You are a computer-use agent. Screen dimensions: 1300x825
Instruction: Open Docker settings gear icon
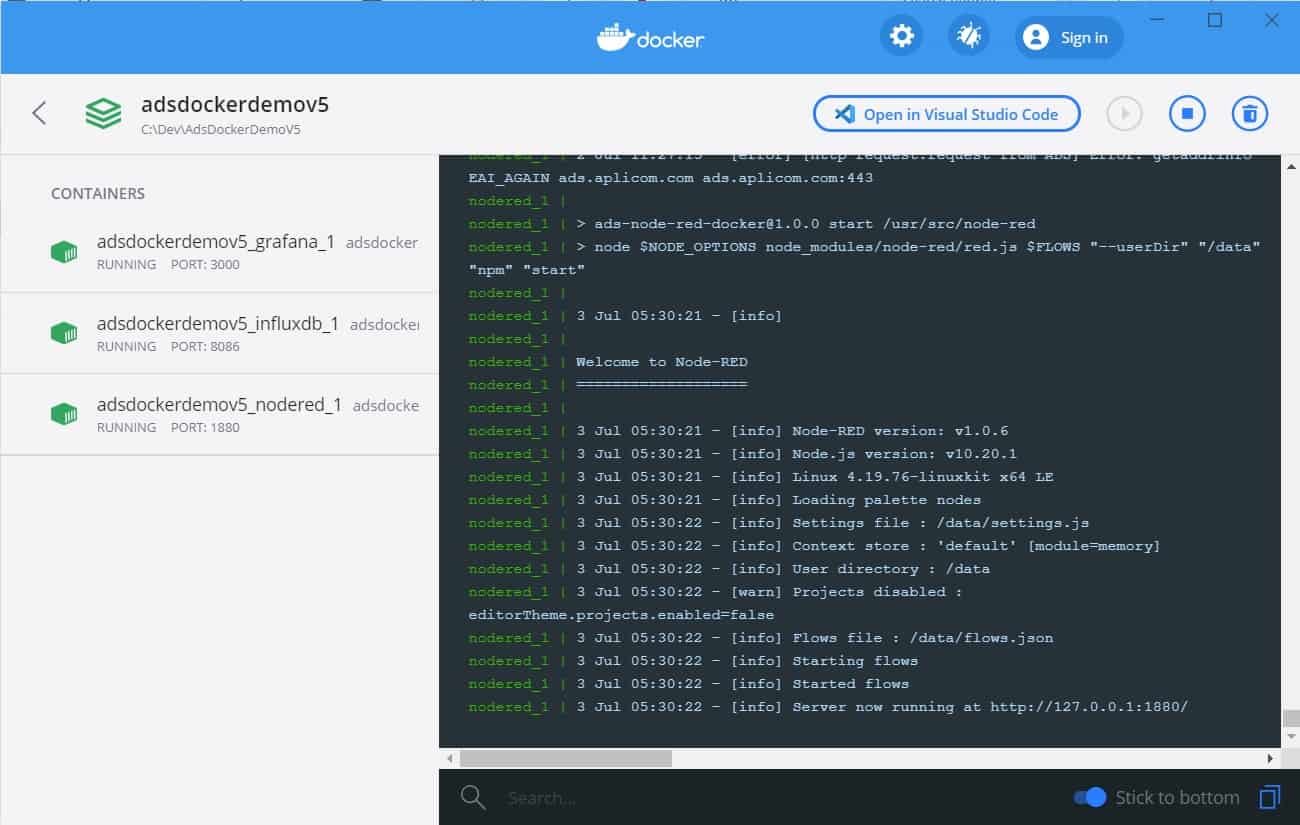[x=901, y=37]
